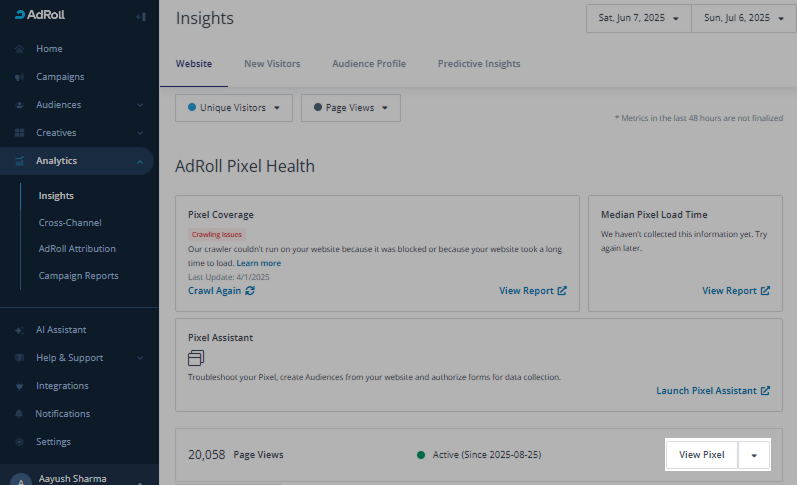Expand the Audiences submenu chevron

[140, 105]
